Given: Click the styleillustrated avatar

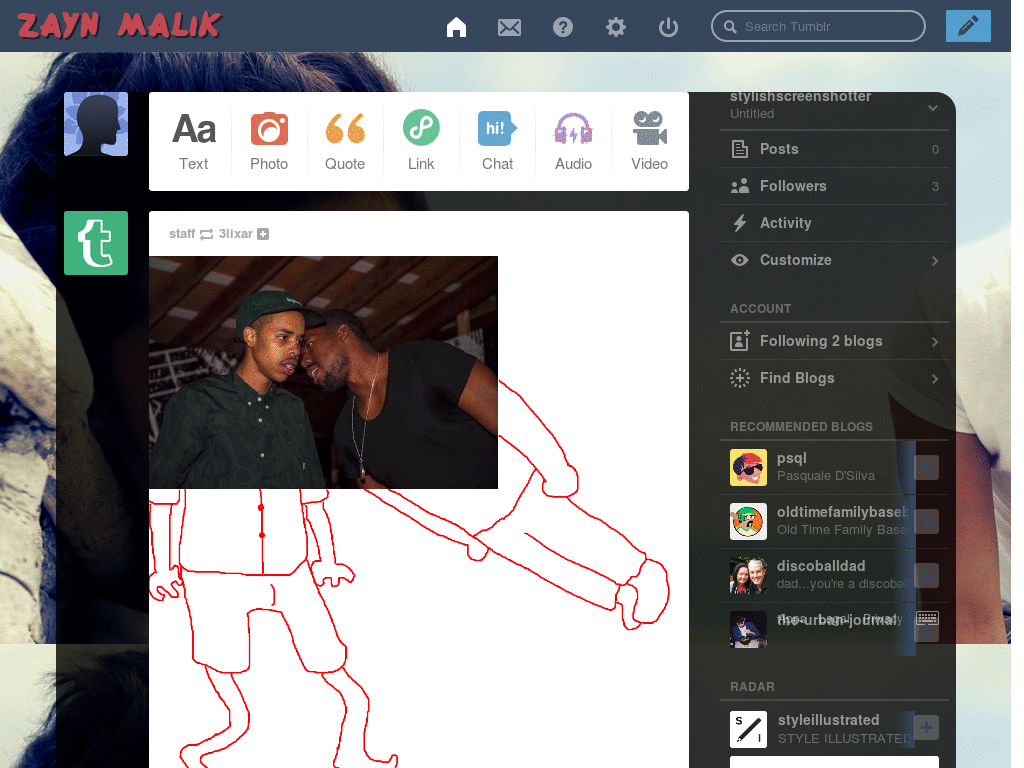Looking at the screenshot, I should [x=748, y=729].
